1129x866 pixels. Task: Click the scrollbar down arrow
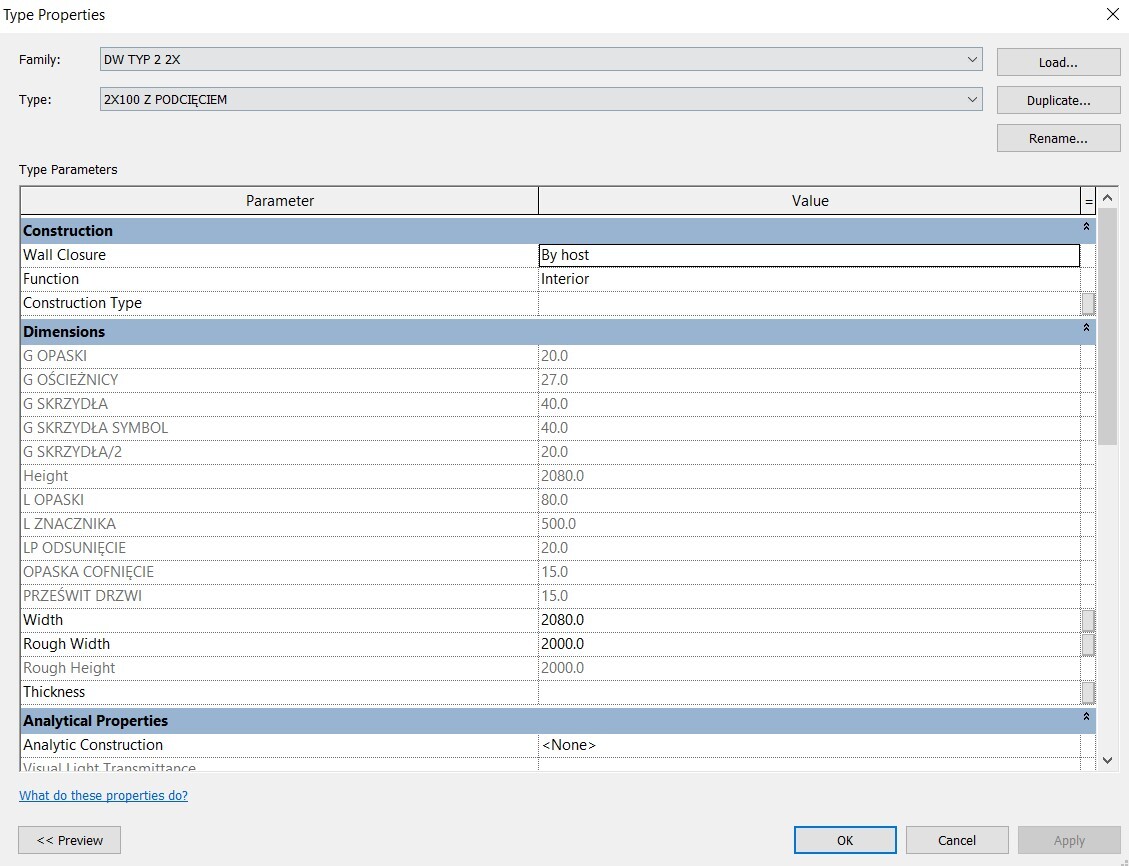[1107, 761]
